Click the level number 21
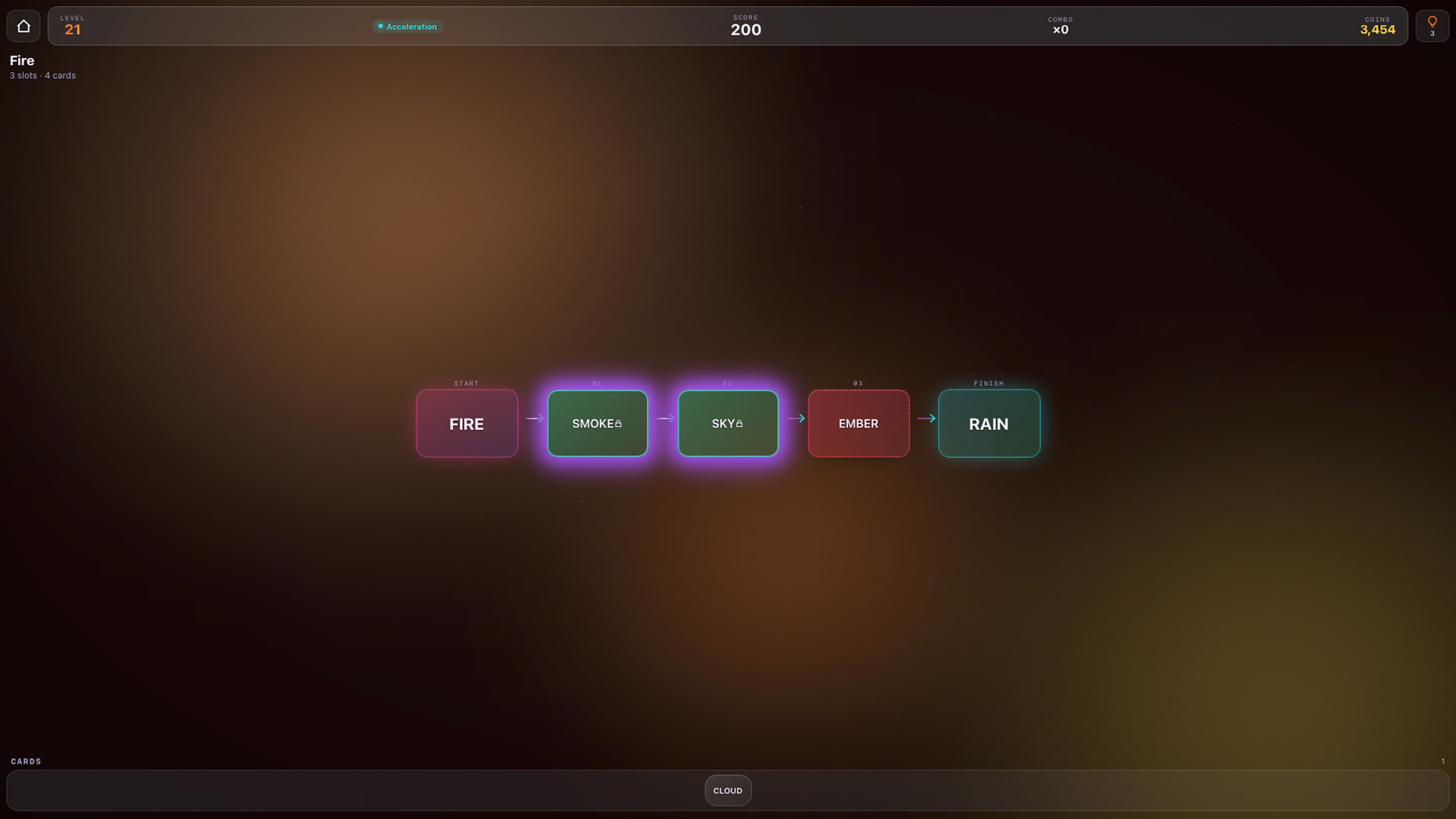 pyautogui.click(x=73, y=30)
